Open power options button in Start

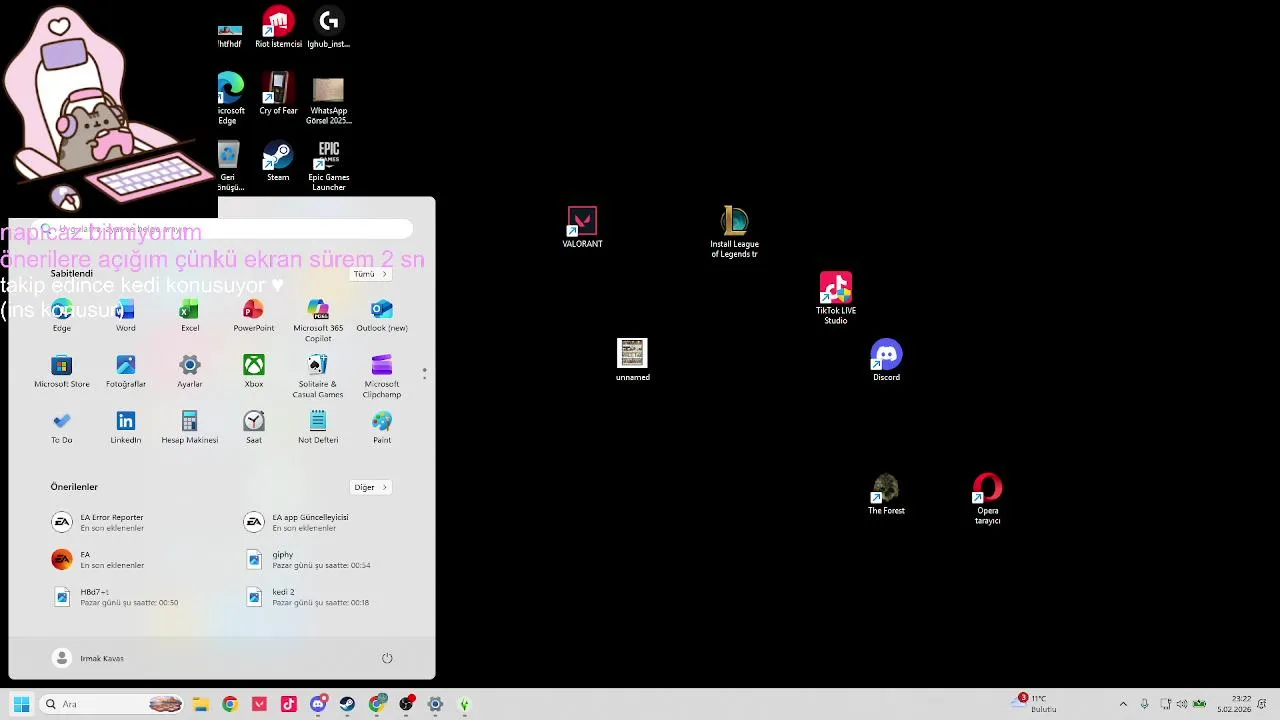(x=387, y=658)
